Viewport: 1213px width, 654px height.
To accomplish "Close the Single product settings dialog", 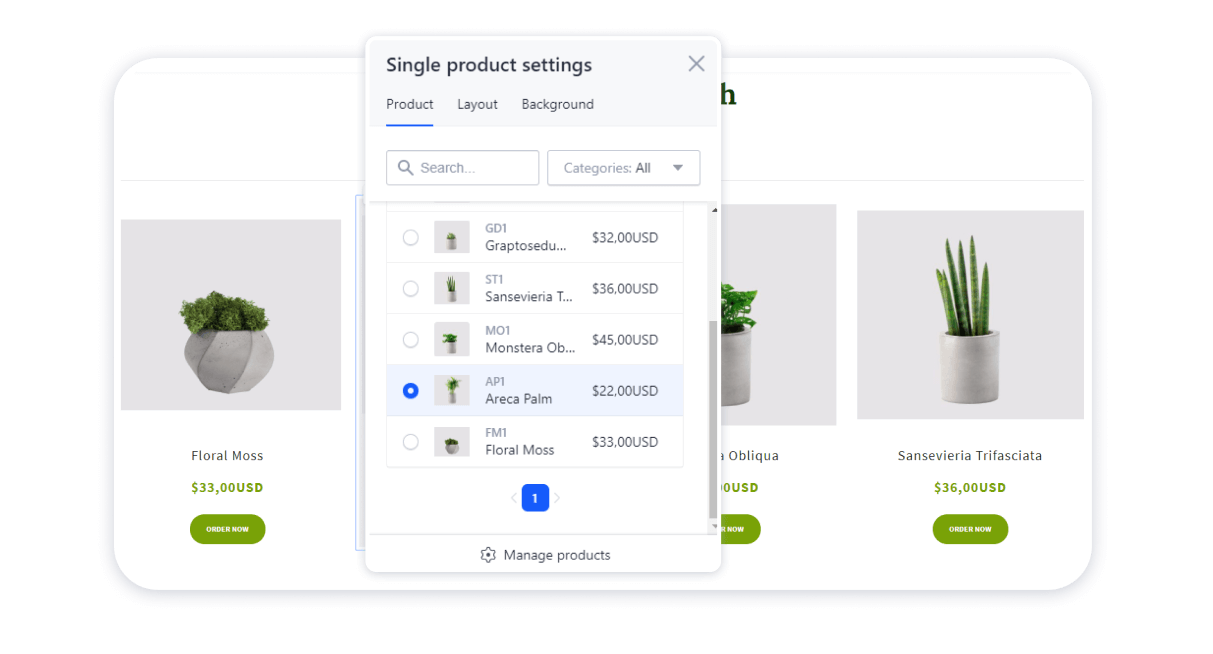I will pyautogui.click(x=696, y=63).
